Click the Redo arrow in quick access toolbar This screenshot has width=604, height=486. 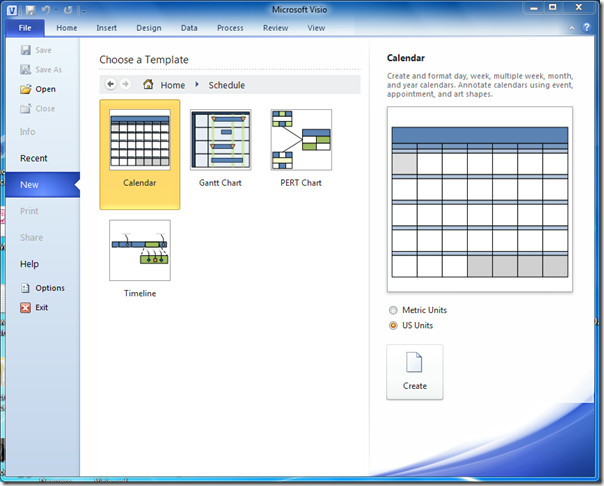68,10
